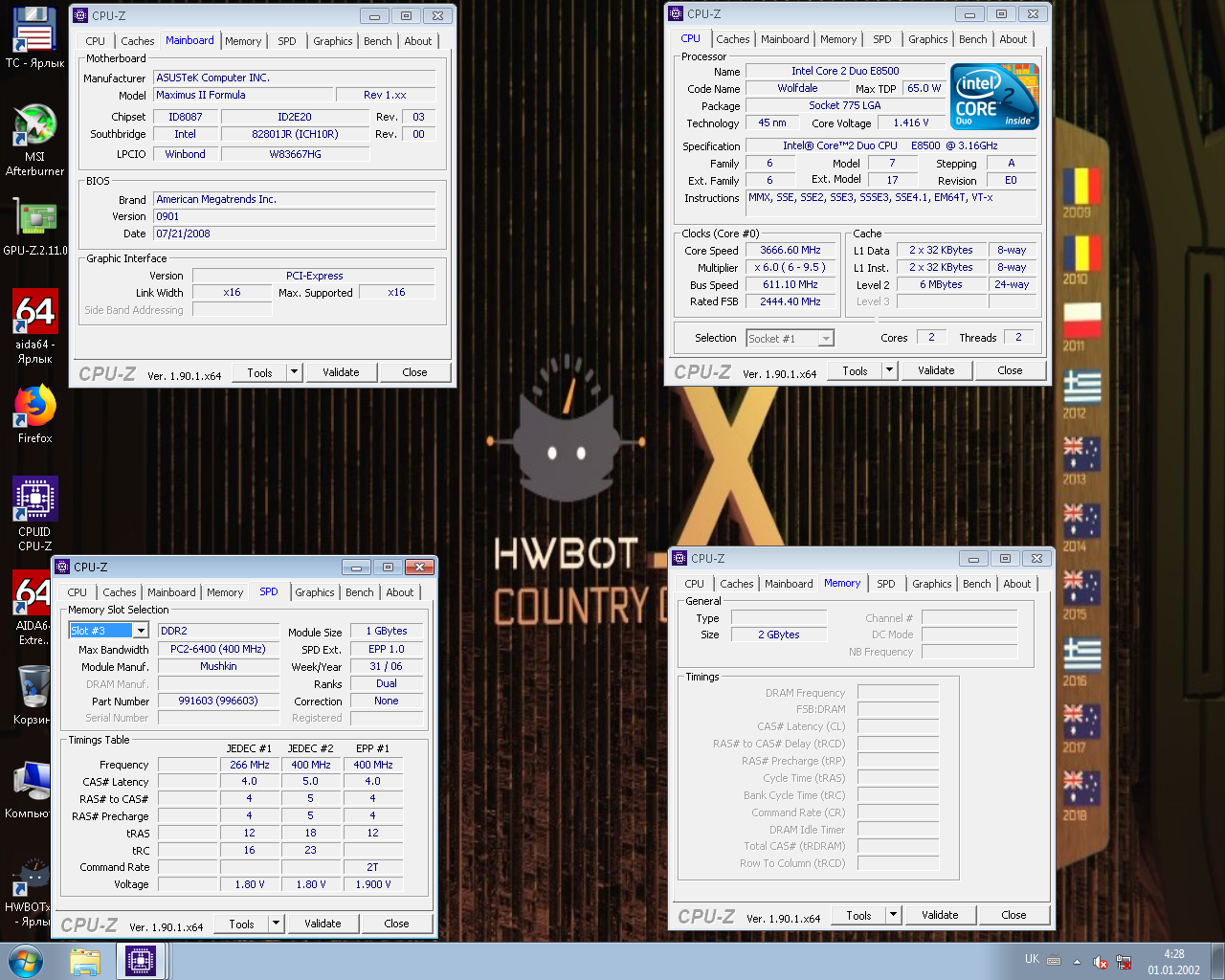Screen dimensions: 1225x980
Task: Switch to Caches tab in Mainboard window
Action: (x=137, y=41)
